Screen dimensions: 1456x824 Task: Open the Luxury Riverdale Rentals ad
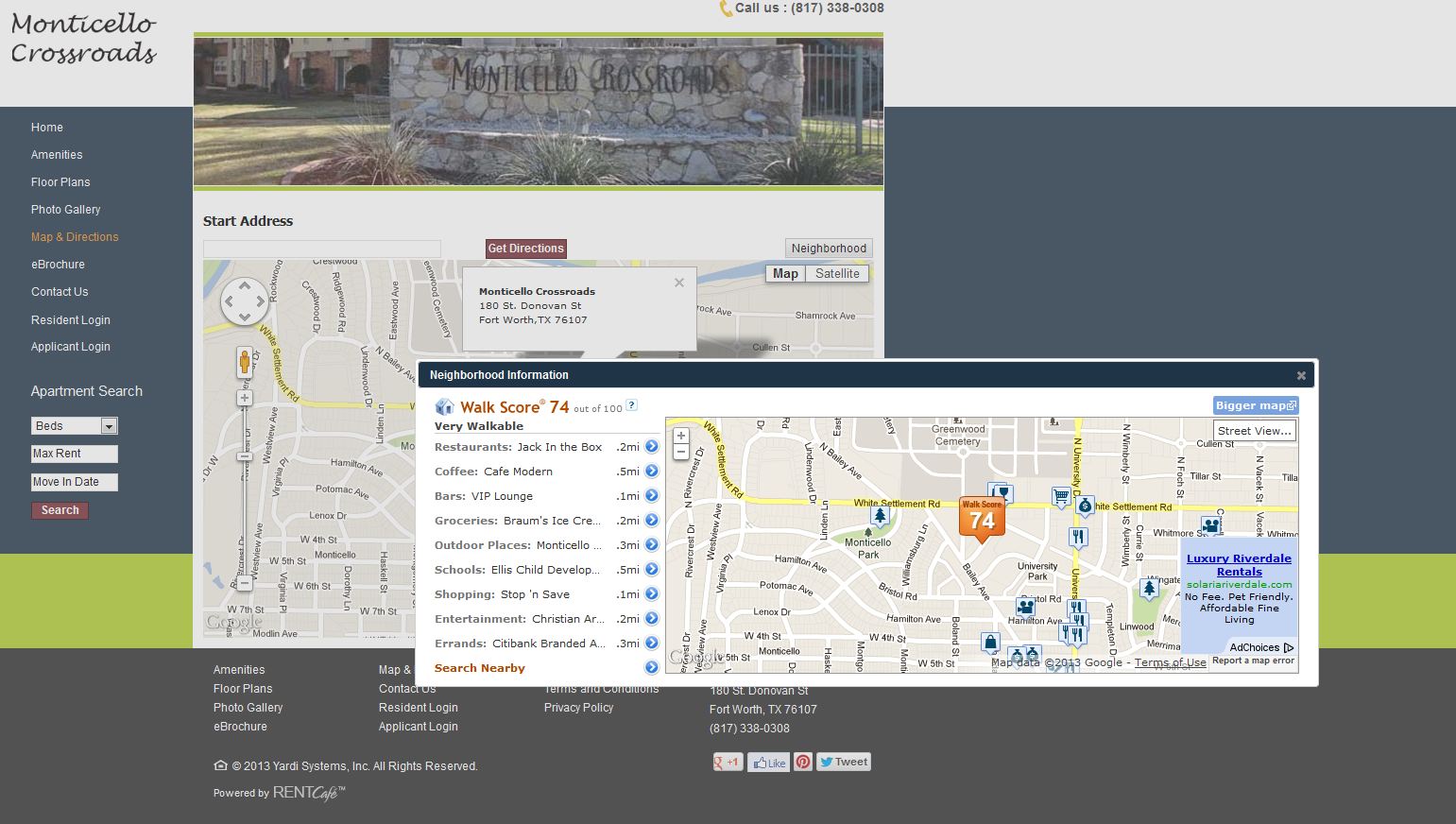(x=1239, y=565)
